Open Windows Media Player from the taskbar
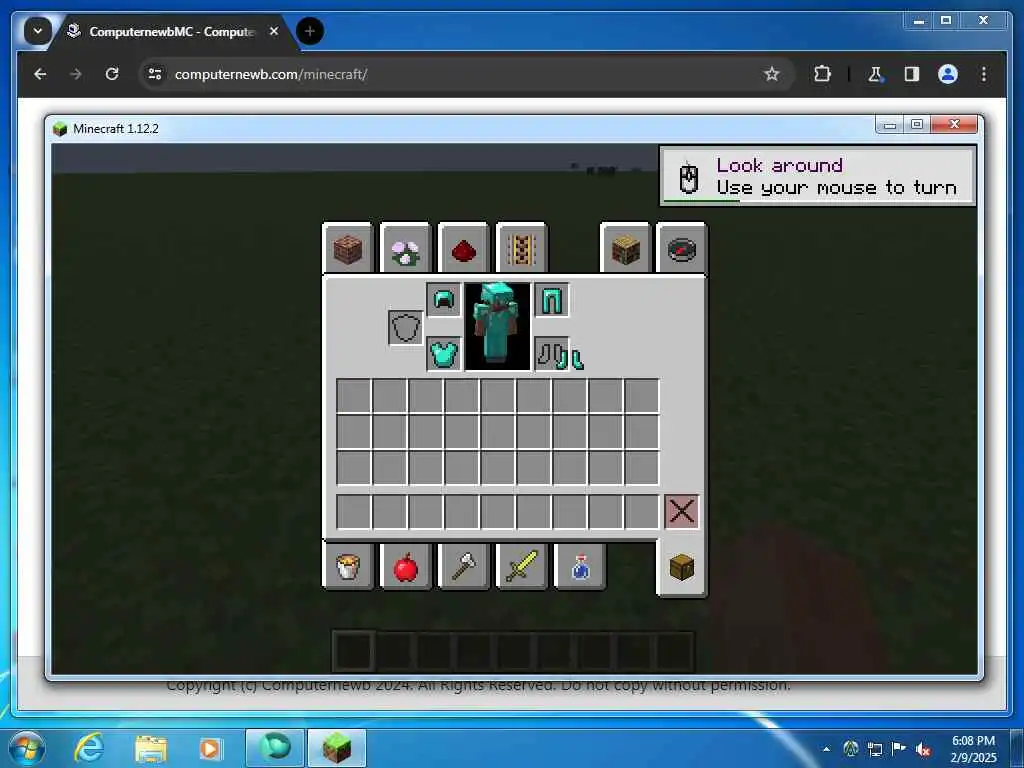Screen dimensions: 1024x768 point(210,748)
